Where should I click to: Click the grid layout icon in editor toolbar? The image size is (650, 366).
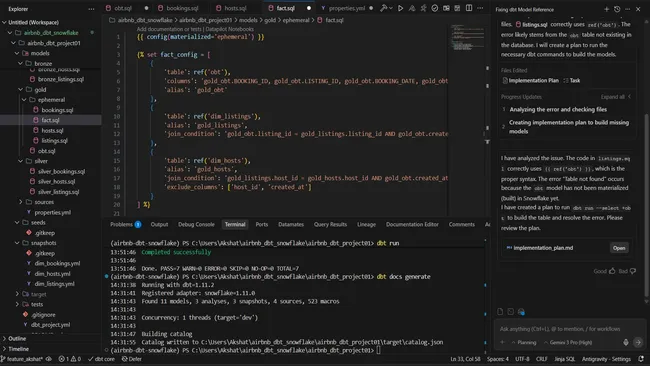pyautogui.click(x=457, y=8)
